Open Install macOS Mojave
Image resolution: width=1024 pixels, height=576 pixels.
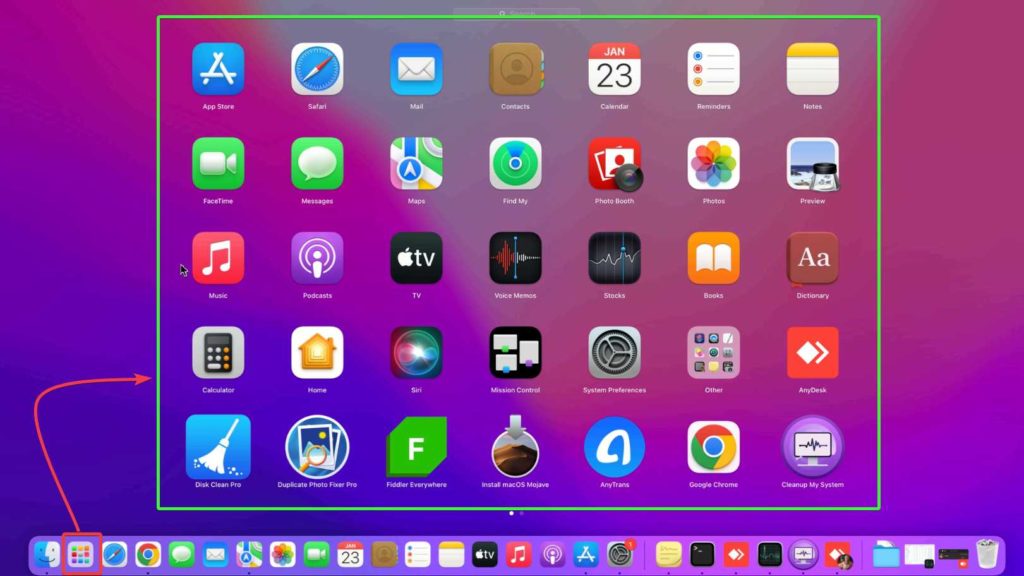click(x=515, y=447)
